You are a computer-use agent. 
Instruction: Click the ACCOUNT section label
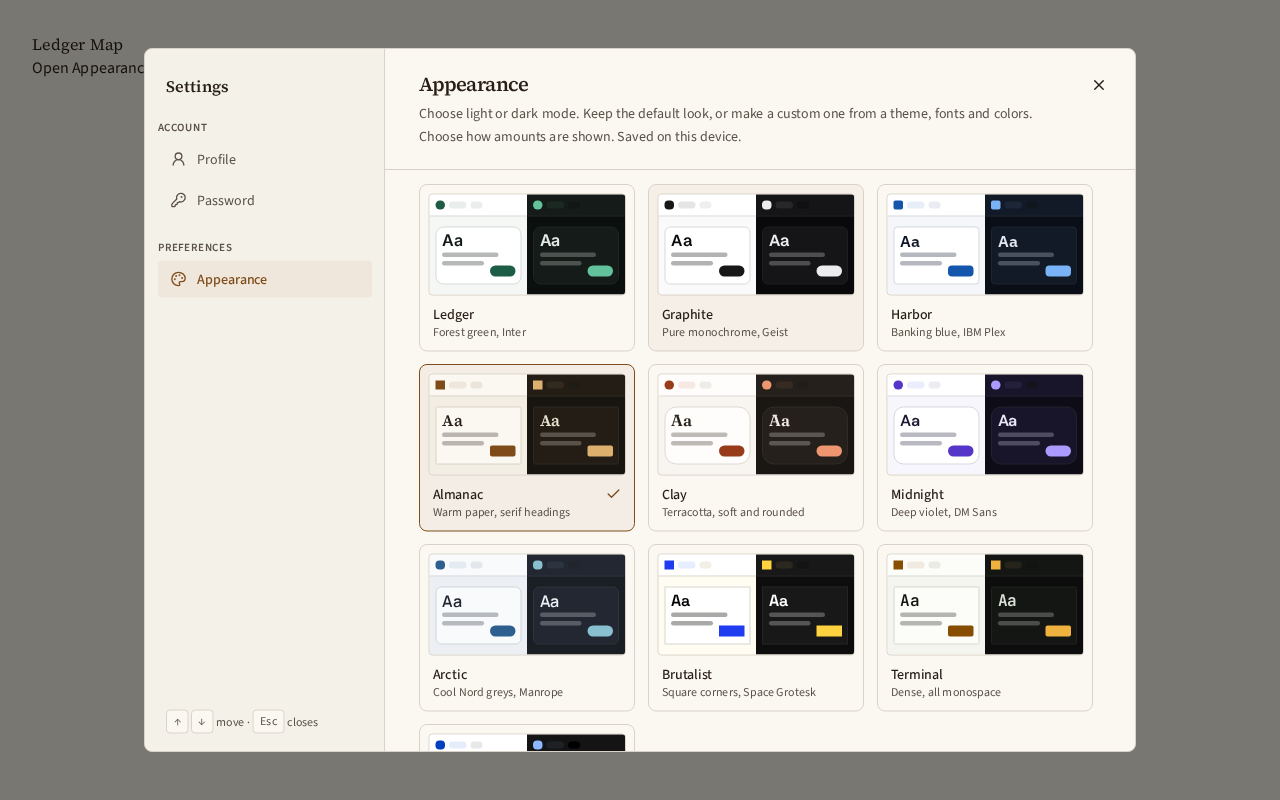(x=183, y=128)
